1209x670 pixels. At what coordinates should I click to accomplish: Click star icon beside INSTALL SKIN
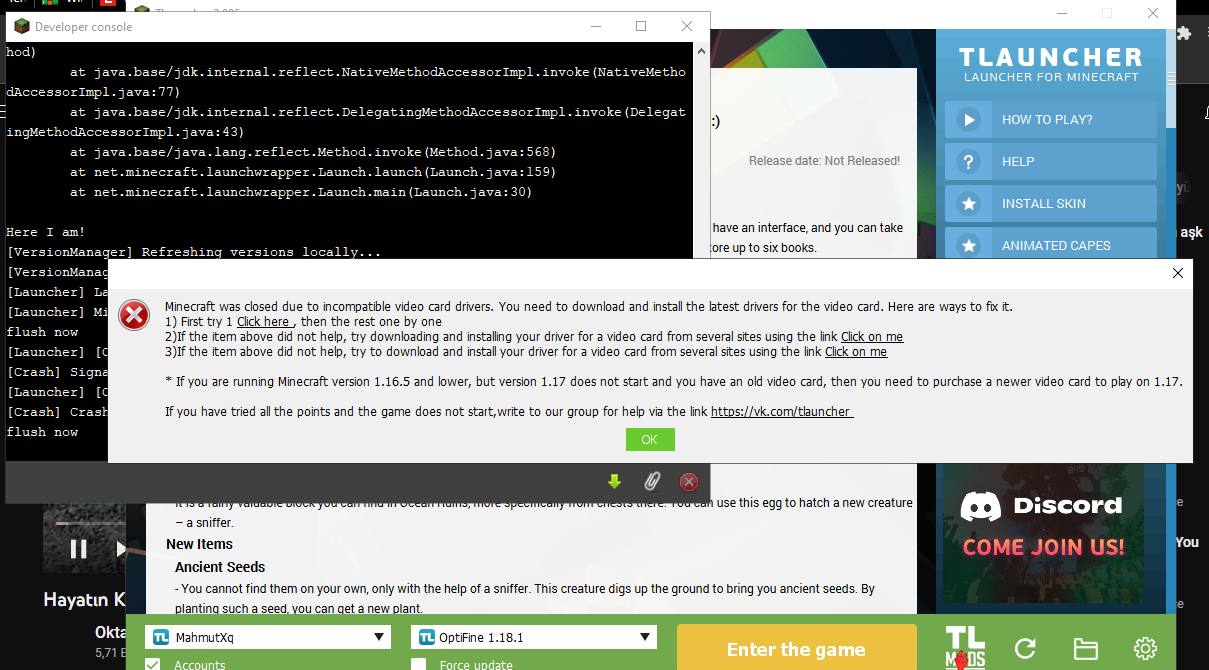[x=968, y=204]
